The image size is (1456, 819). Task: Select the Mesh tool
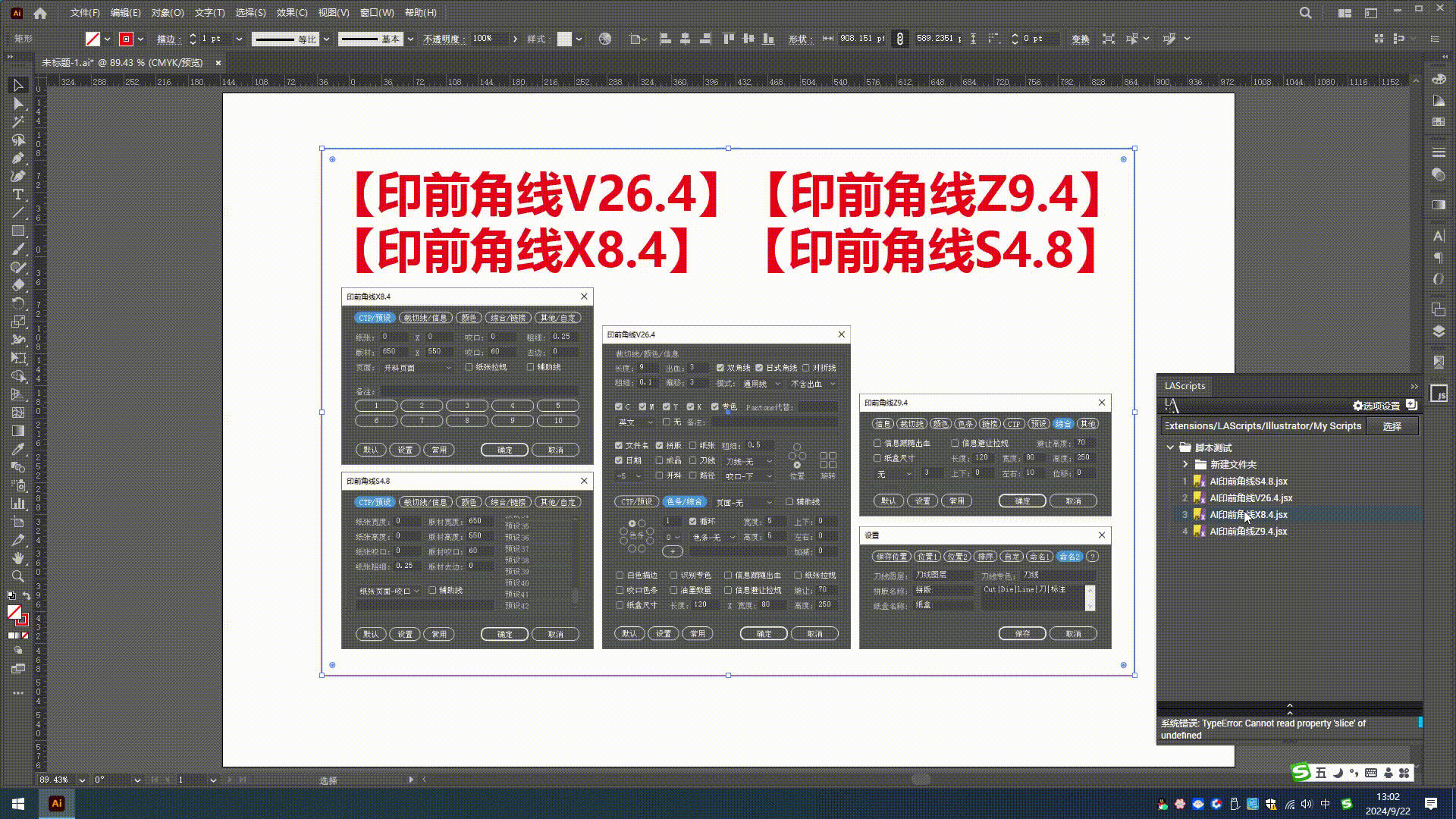(x=18, y=413)
